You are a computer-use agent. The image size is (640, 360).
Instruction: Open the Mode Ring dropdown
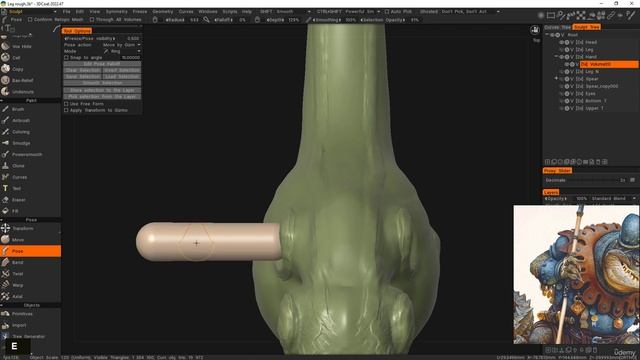pos(121,51)
